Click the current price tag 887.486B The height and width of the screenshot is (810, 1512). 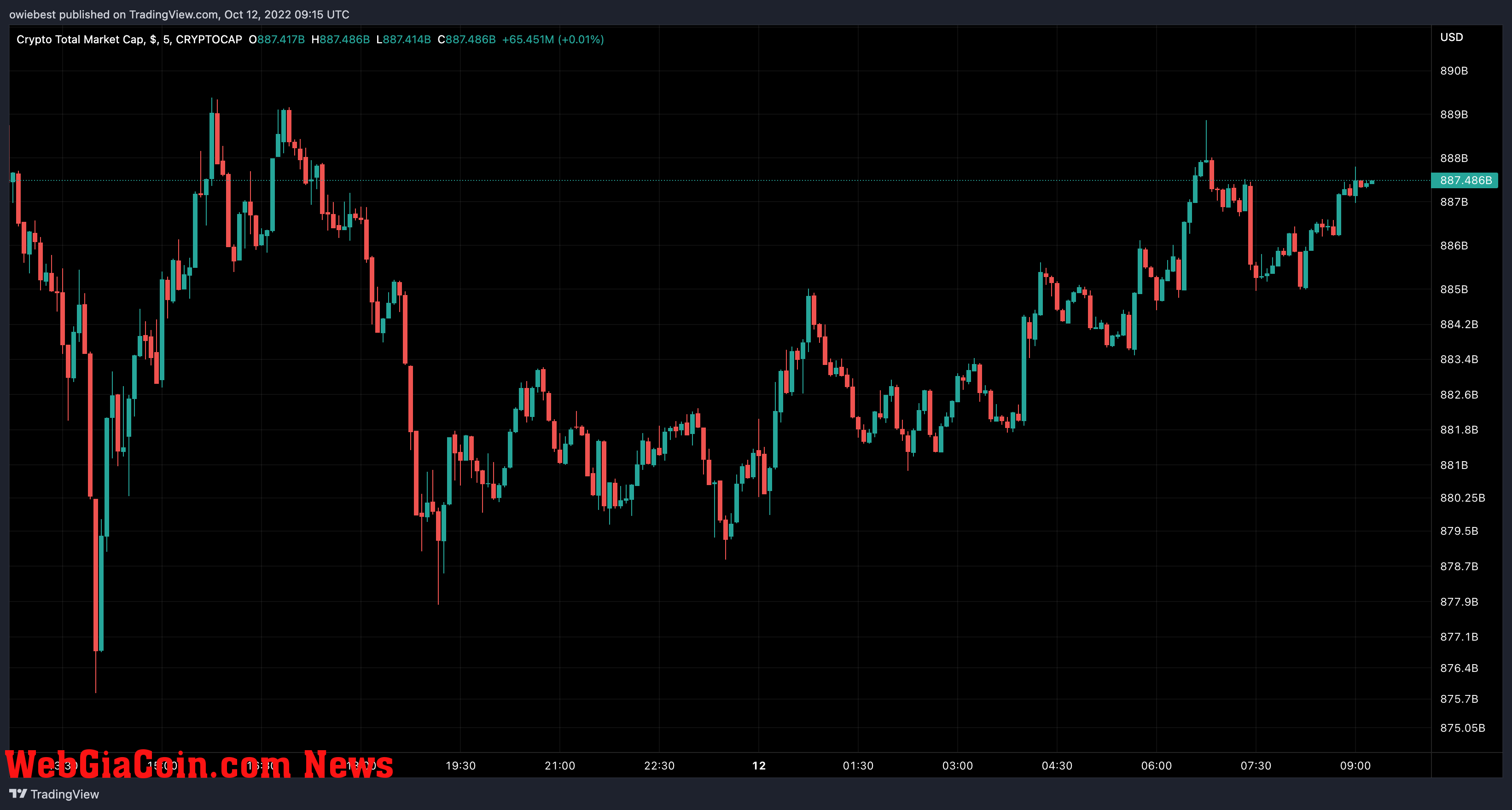pos(1465,180)
